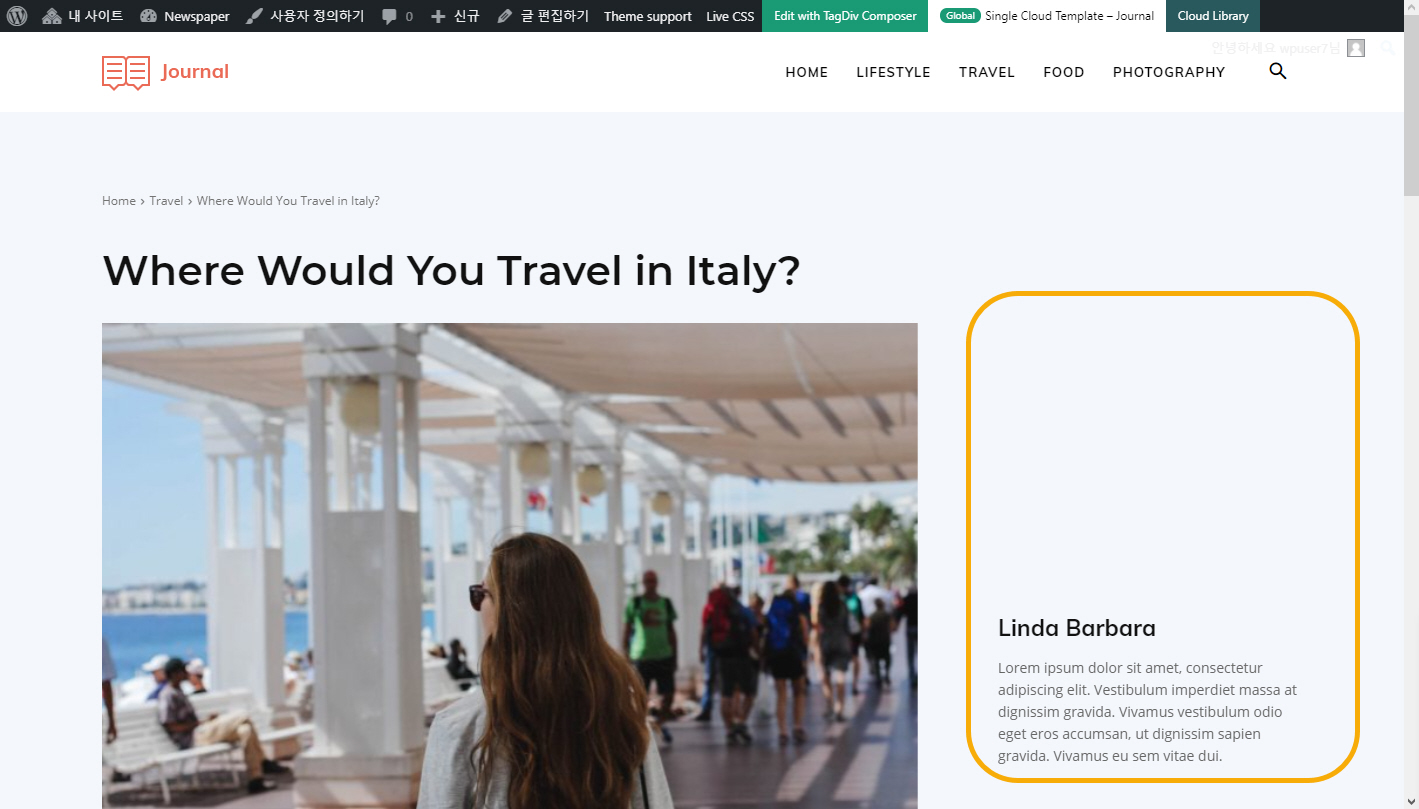Screen dimensions: 1419x809
Task: Click the 글 편집하기 pencil icon
Action: (504, 16)
